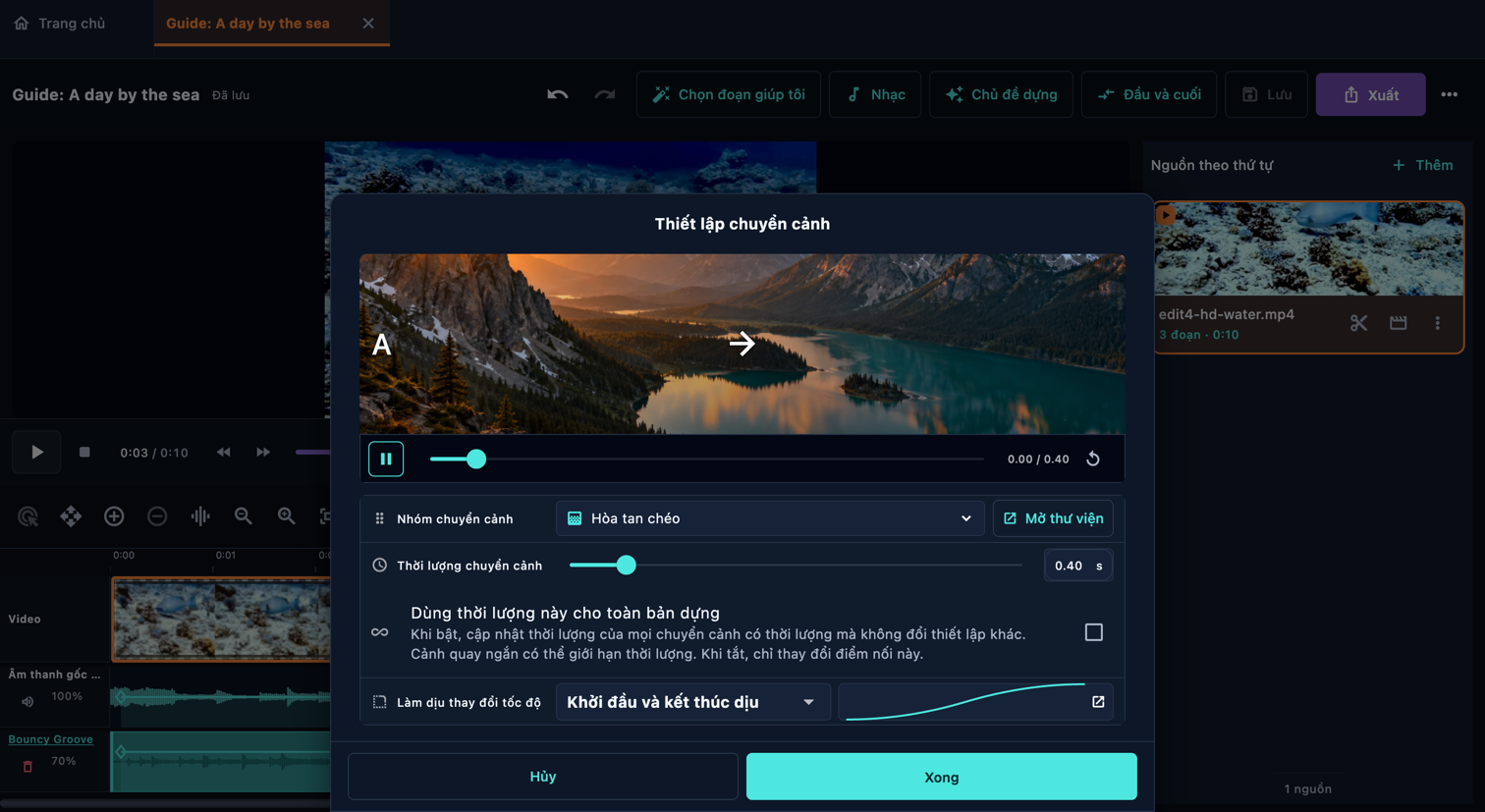Click the Đầu và cuối button

(1149, 94)
